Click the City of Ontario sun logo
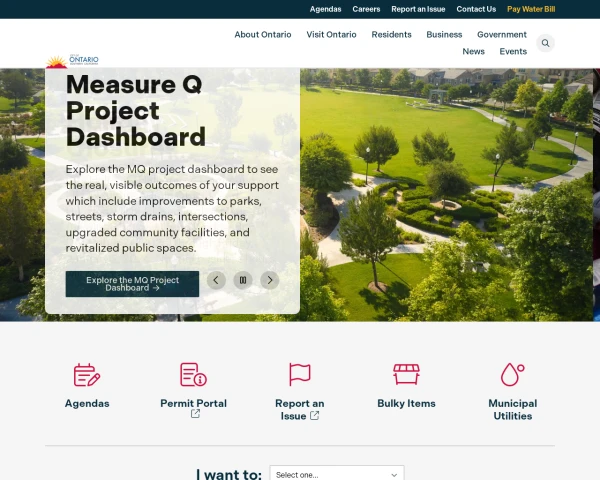Viewport: 600px width, 480px height. coord(72,61)
